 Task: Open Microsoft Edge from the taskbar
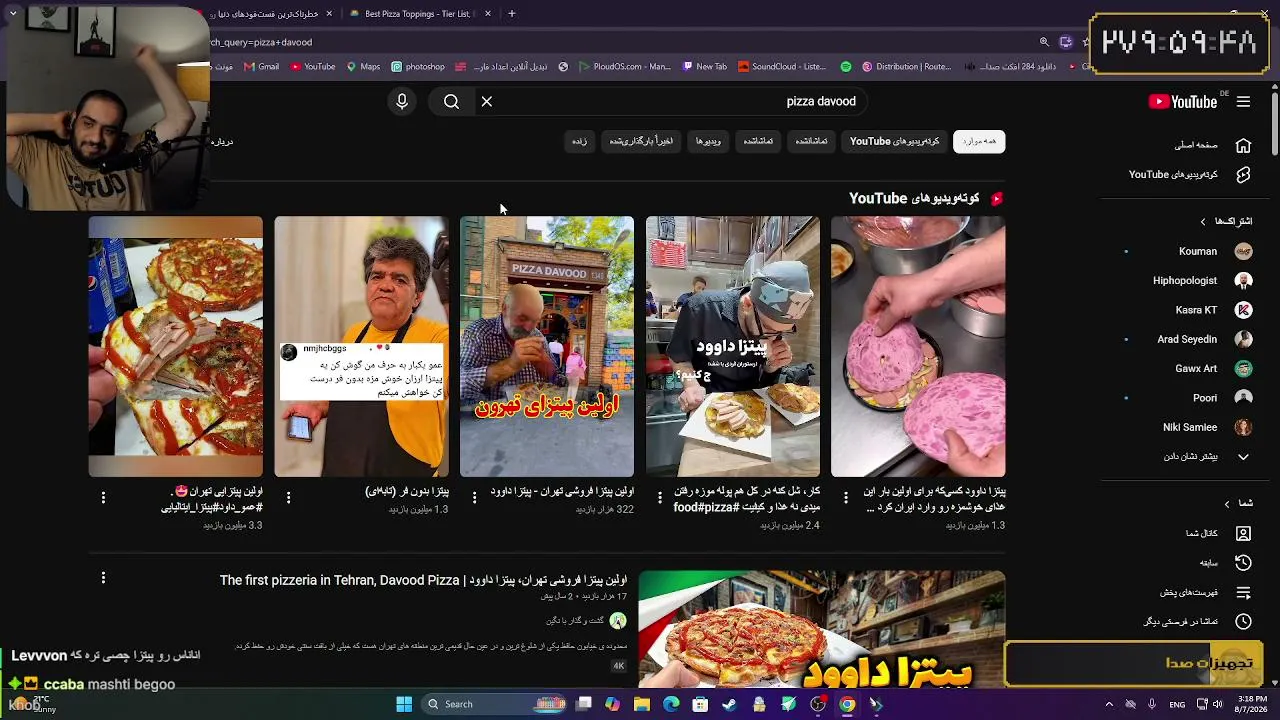(x=671, y=704)
